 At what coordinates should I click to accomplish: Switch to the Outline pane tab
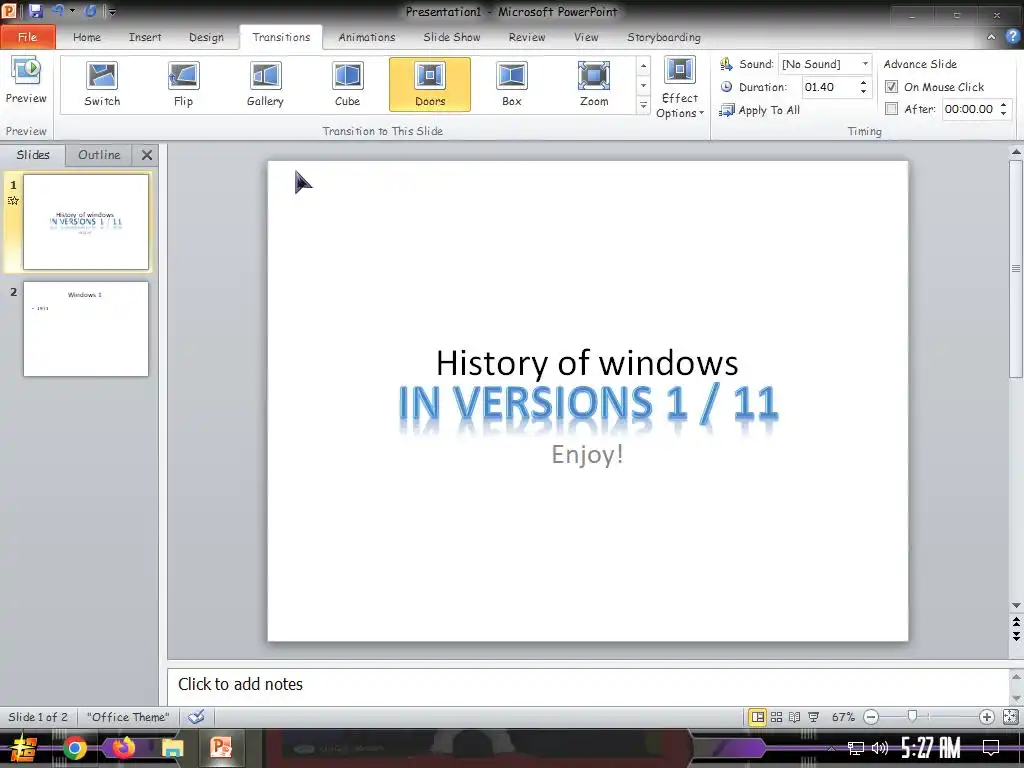99,155
